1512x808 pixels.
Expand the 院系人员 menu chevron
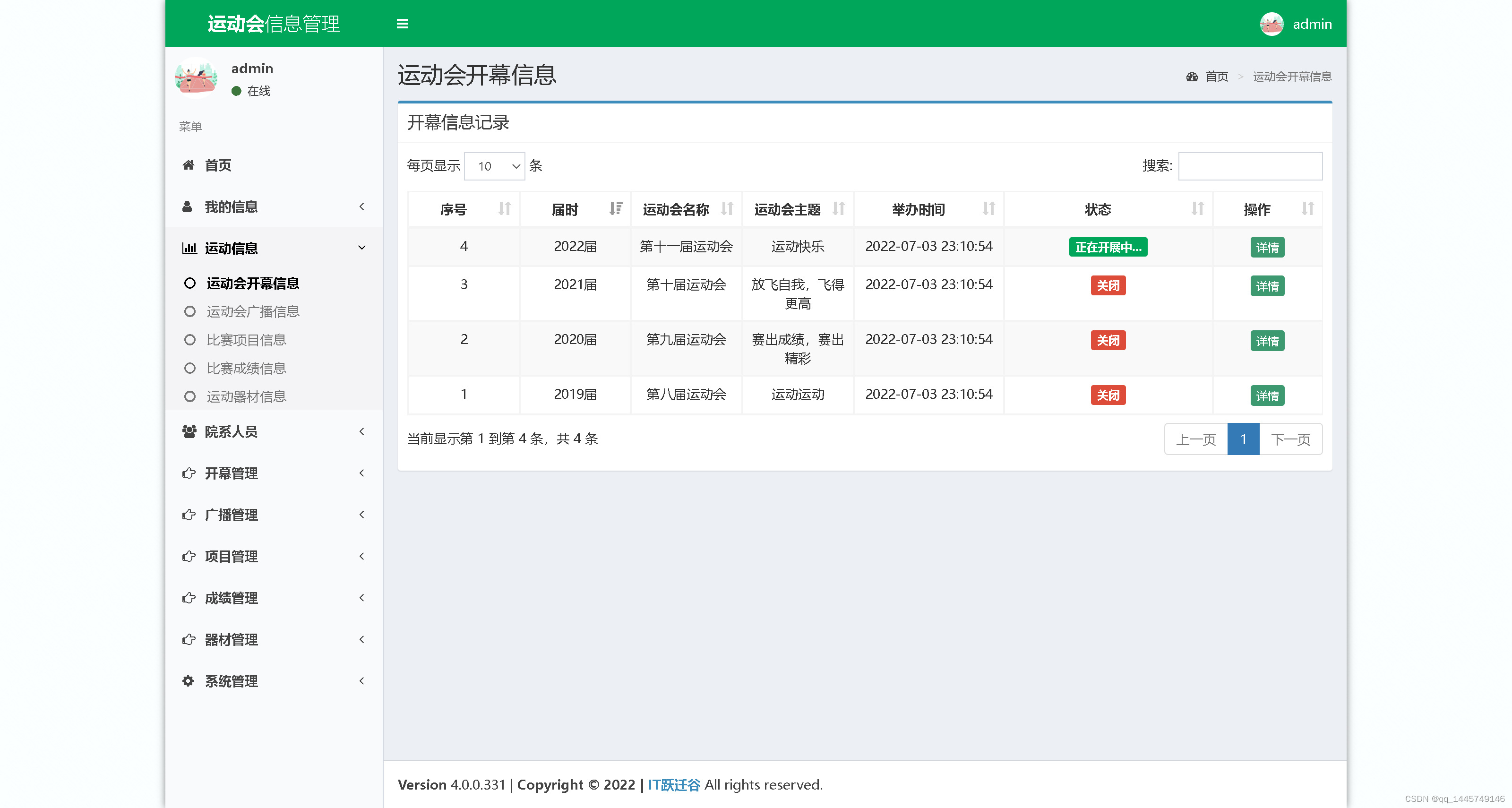click(361, 431)
